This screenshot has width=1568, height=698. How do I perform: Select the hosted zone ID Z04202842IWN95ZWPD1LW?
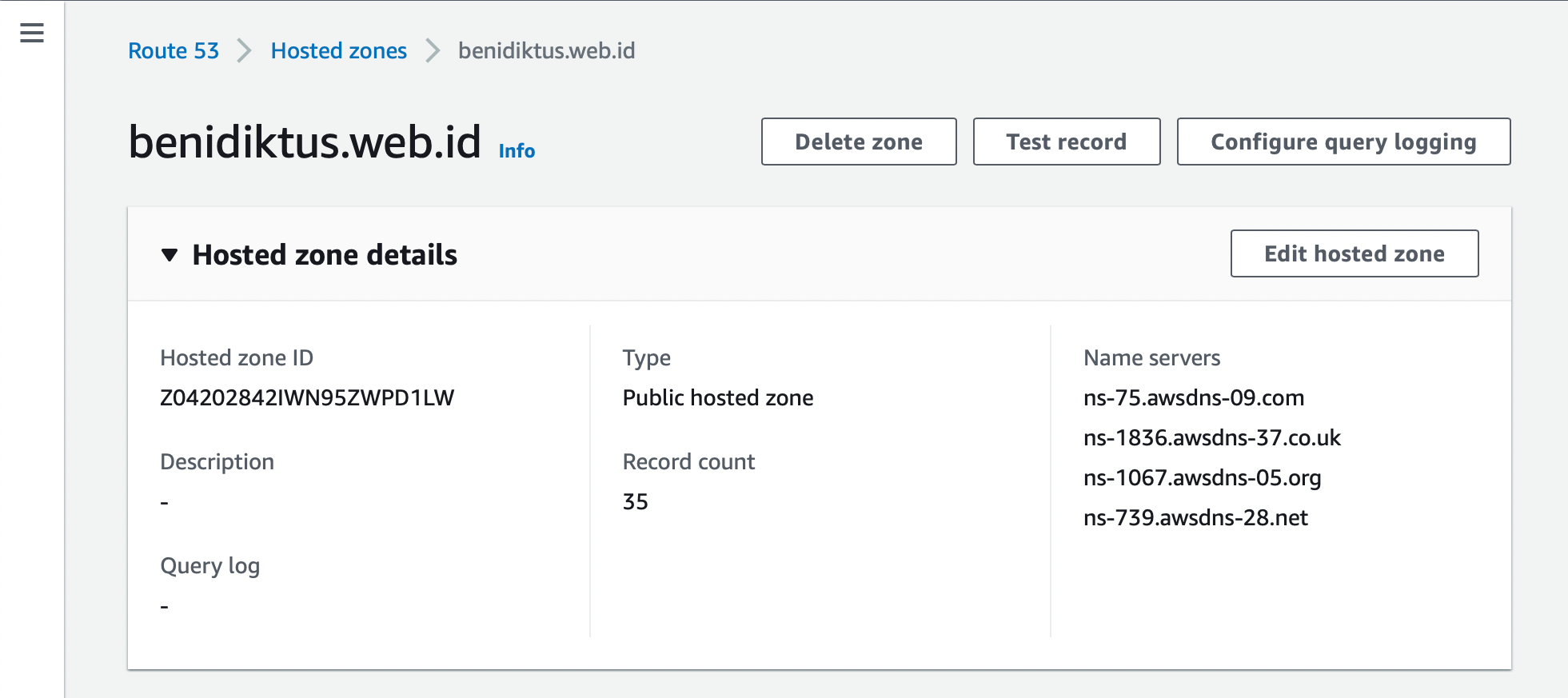point(307,397)
